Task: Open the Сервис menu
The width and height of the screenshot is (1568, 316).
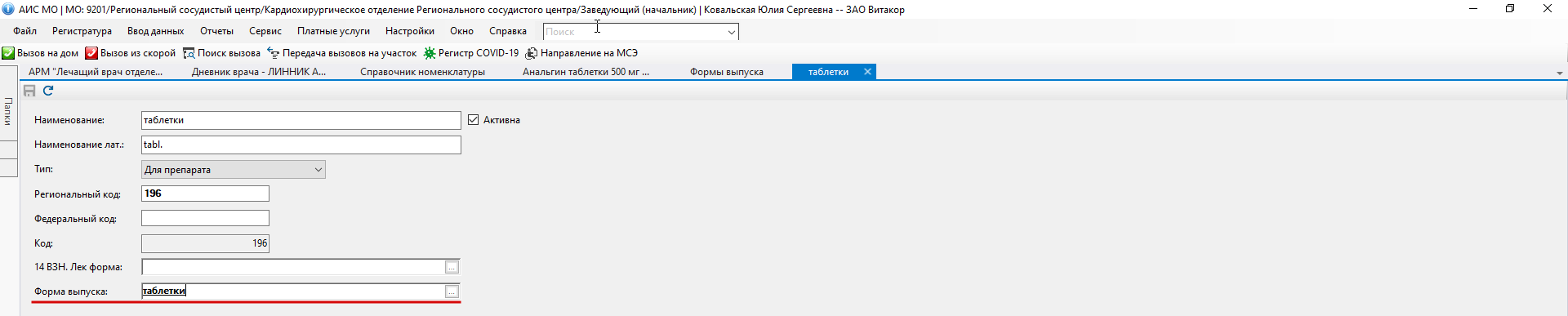Action: point(265,31)
